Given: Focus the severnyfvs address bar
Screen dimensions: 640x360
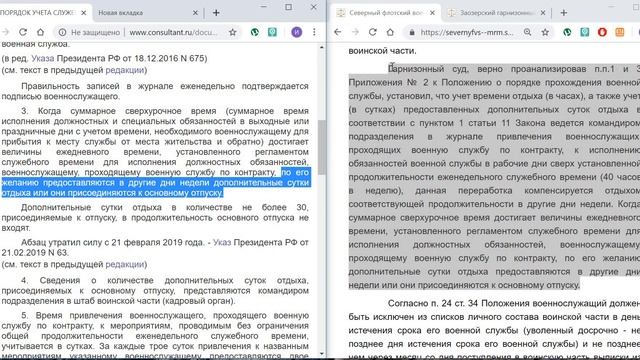Looking at the screenshot, I should coord(467,32).
